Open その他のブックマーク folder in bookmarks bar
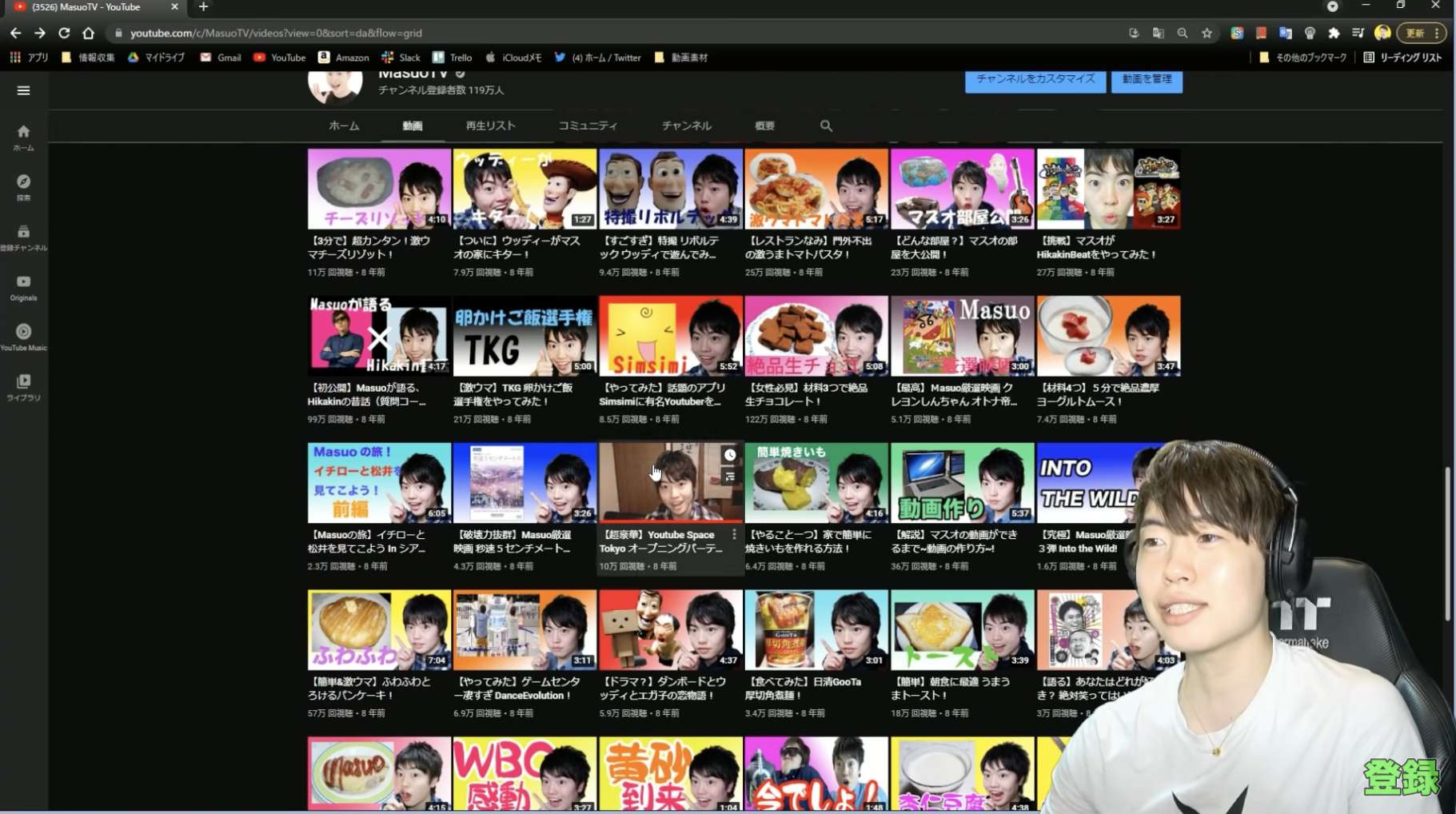Viewport: 1456px width, 814px height. 1302,58
